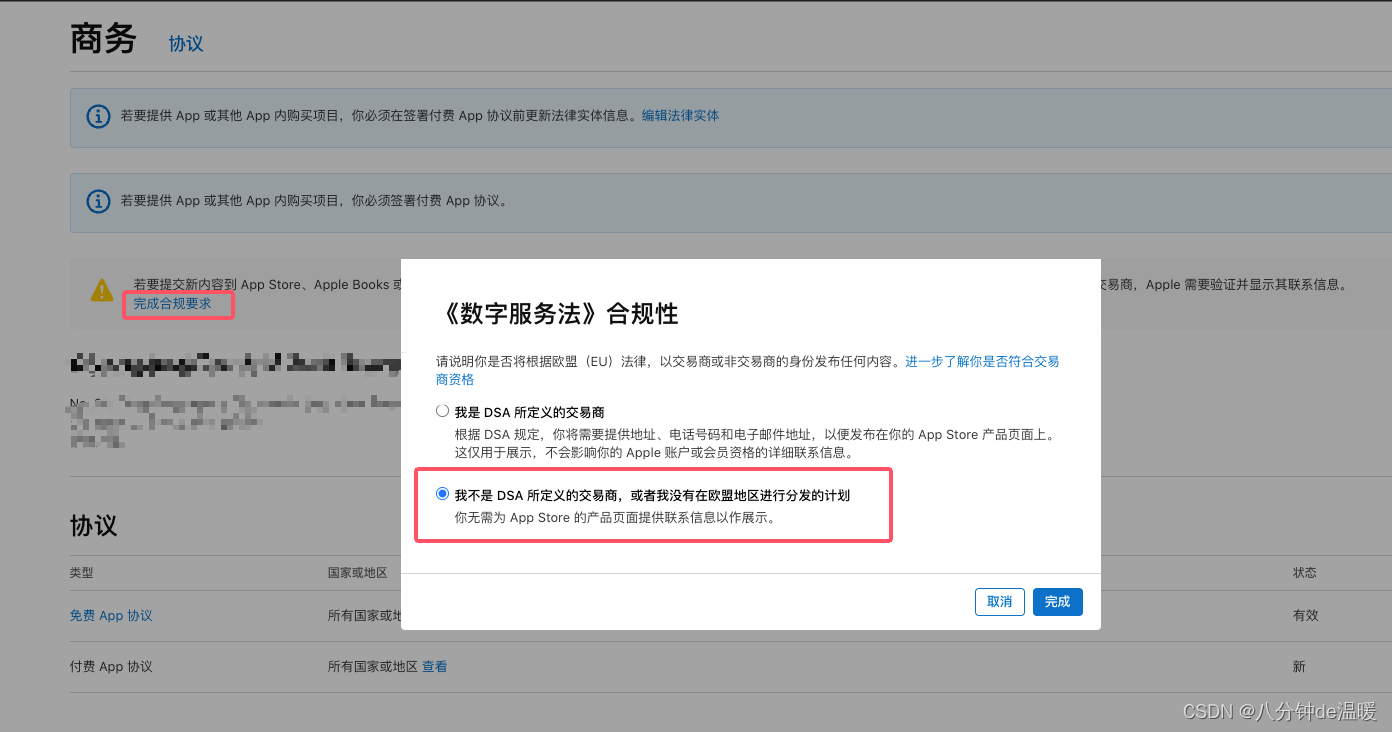Click the 《数字服务法》合规性 dialog title

coord(557,313)
